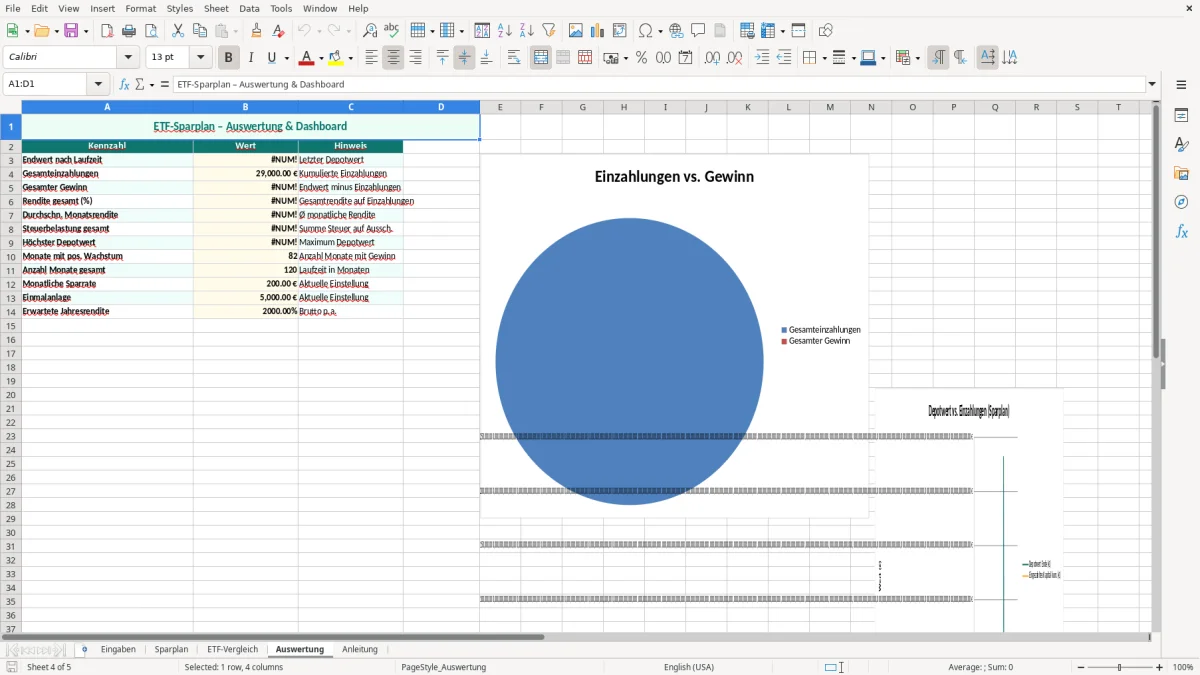Insert image icon in toolbar
The height and width of the screenshot is (675, 1200).
576,31
